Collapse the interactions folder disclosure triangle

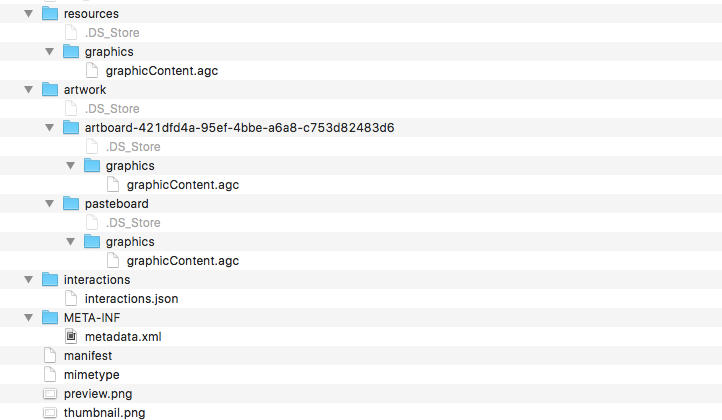[x=28, y=280]
